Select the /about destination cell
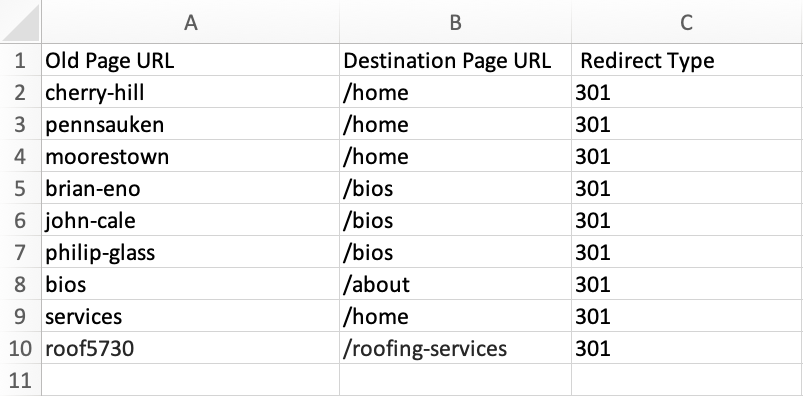Screen dimensions: 803x396 (x=455, y=284)
